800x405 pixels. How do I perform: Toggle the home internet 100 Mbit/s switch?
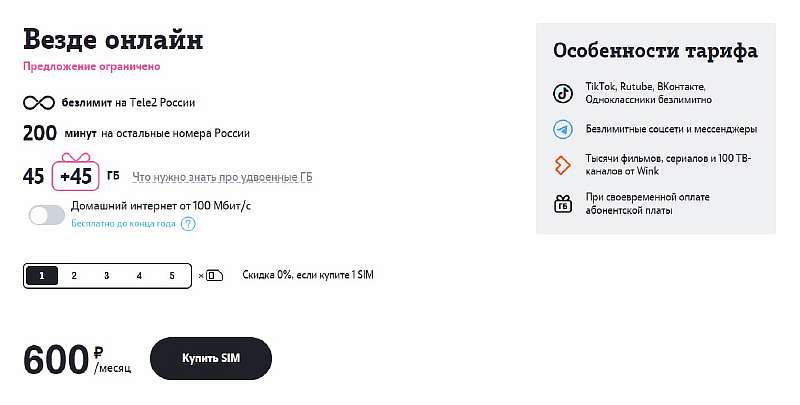47,215
